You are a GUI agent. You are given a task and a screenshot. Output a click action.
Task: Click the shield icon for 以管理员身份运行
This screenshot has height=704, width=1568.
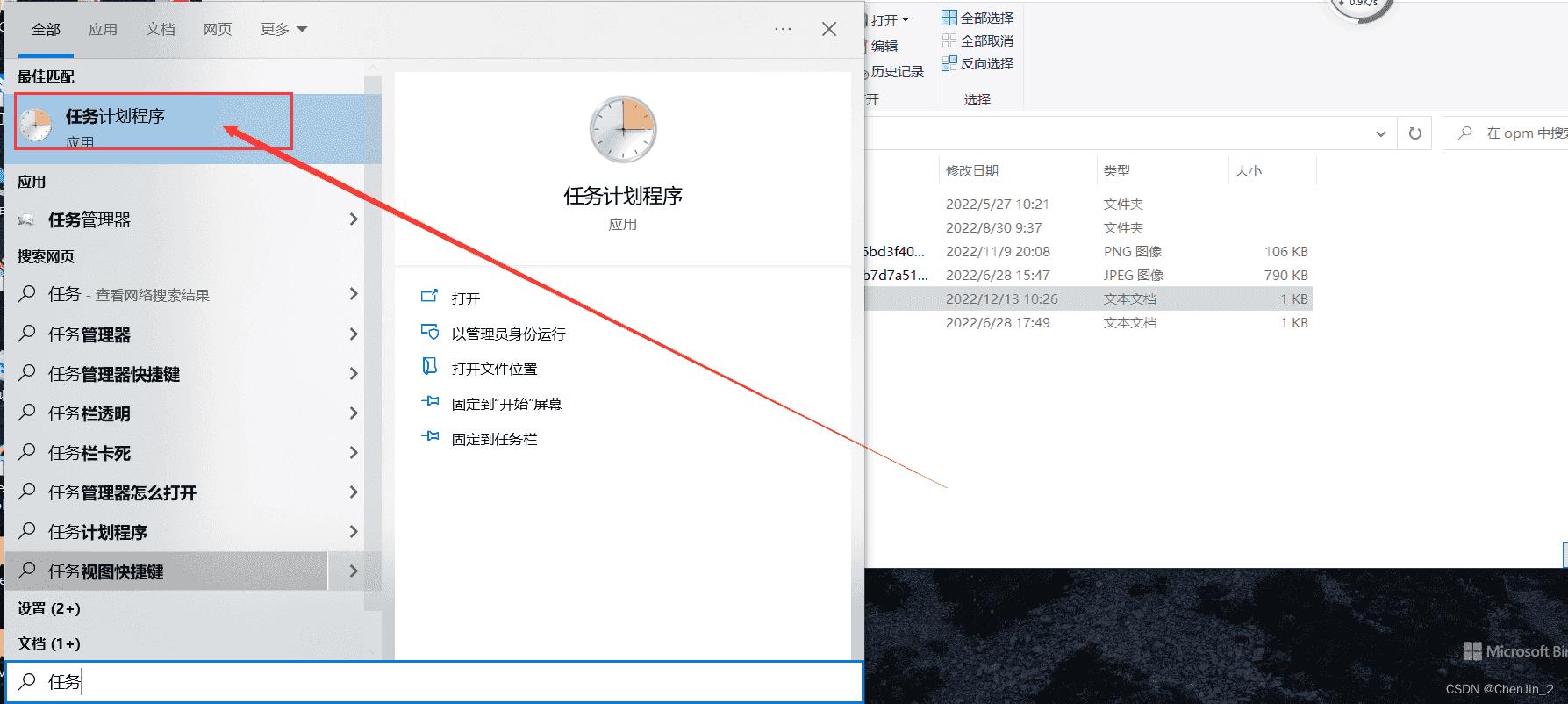tap(430, 332)
